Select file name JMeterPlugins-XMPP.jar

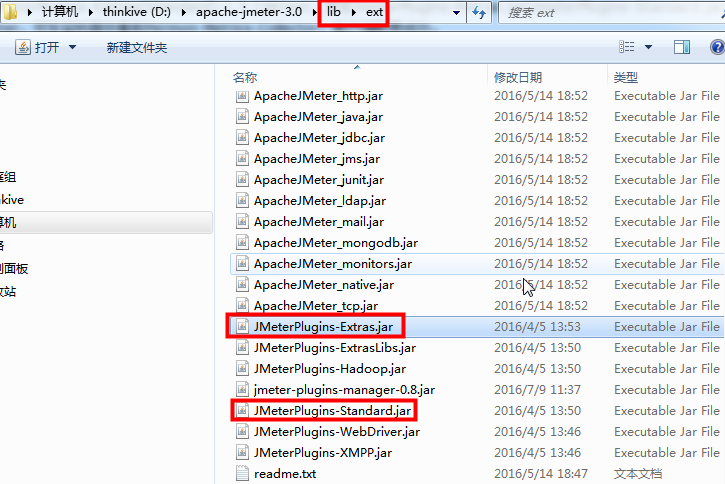click(x=323, y=453)
